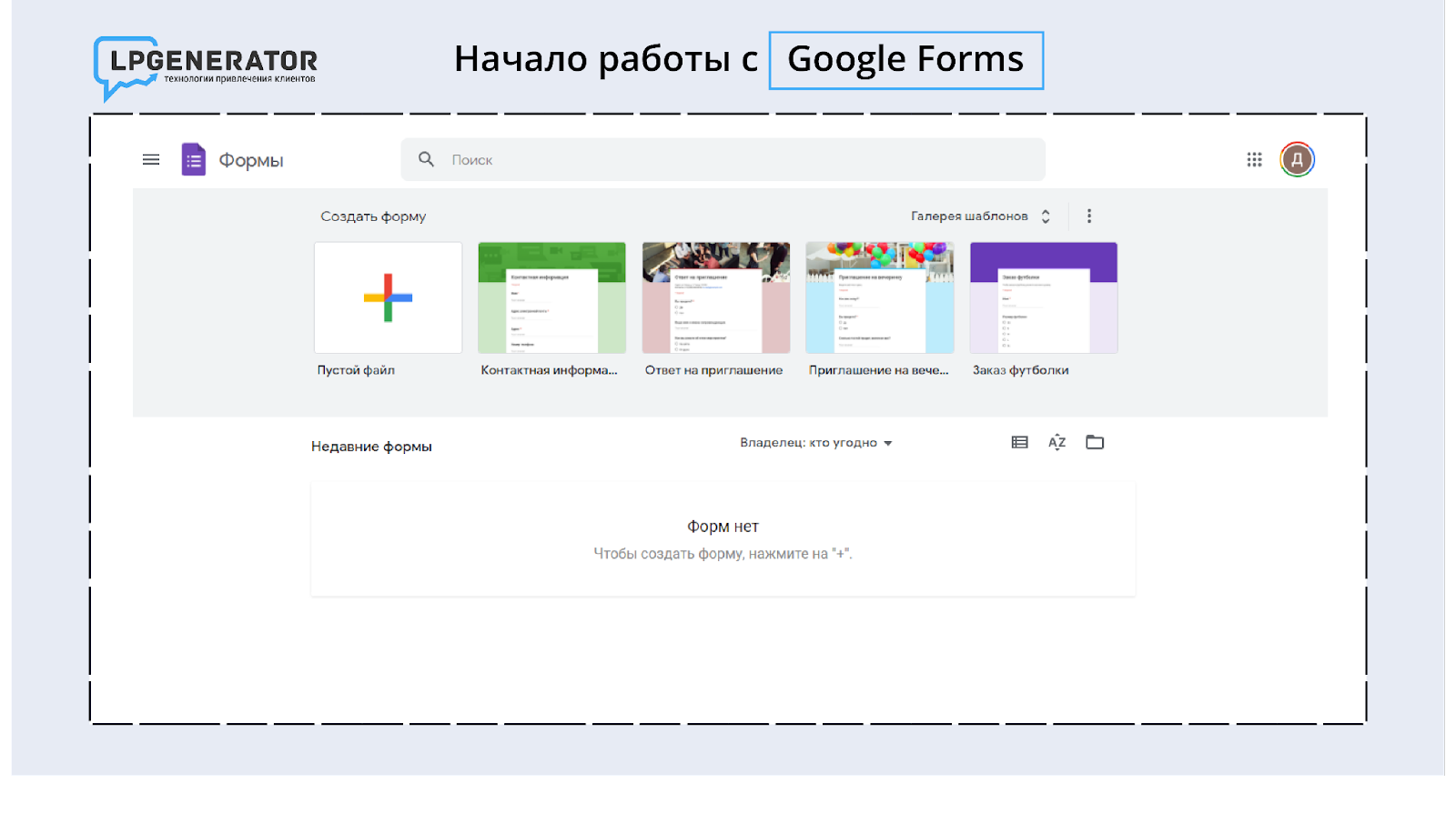
Task: Open the hamburger main menu
Action: [151, 160]
